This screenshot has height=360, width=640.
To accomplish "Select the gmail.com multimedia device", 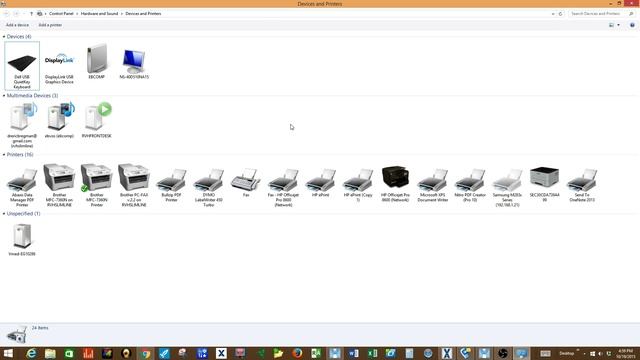I will 22,125.
